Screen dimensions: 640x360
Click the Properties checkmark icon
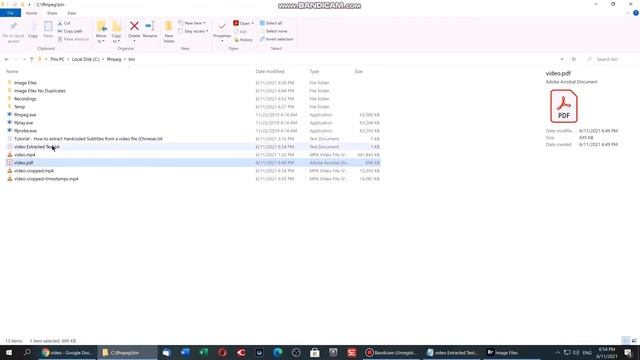(222, 27)
